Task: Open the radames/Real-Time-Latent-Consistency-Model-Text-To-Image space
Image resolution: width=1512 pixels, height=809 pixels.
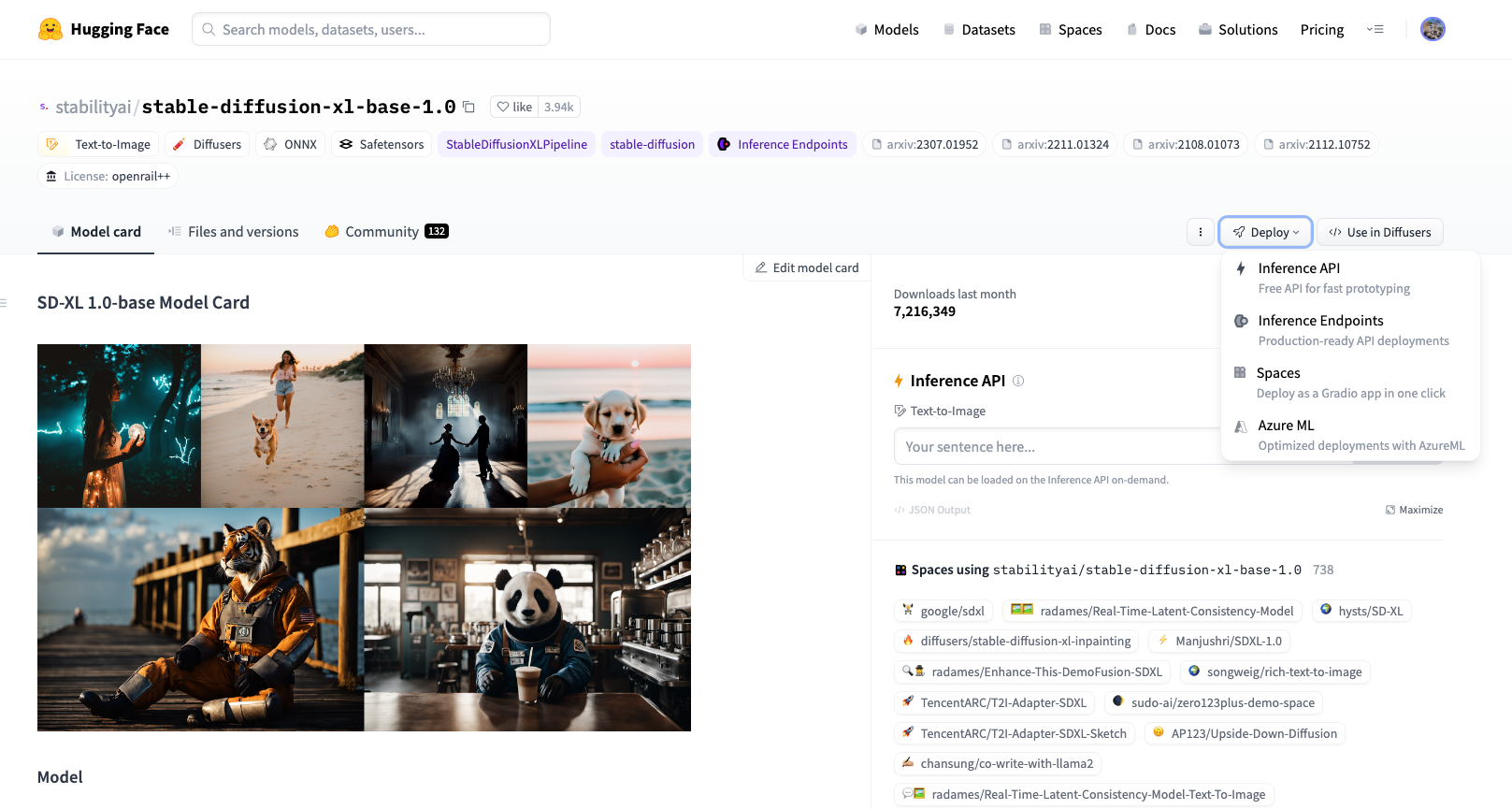Action: coord(1083,794)
